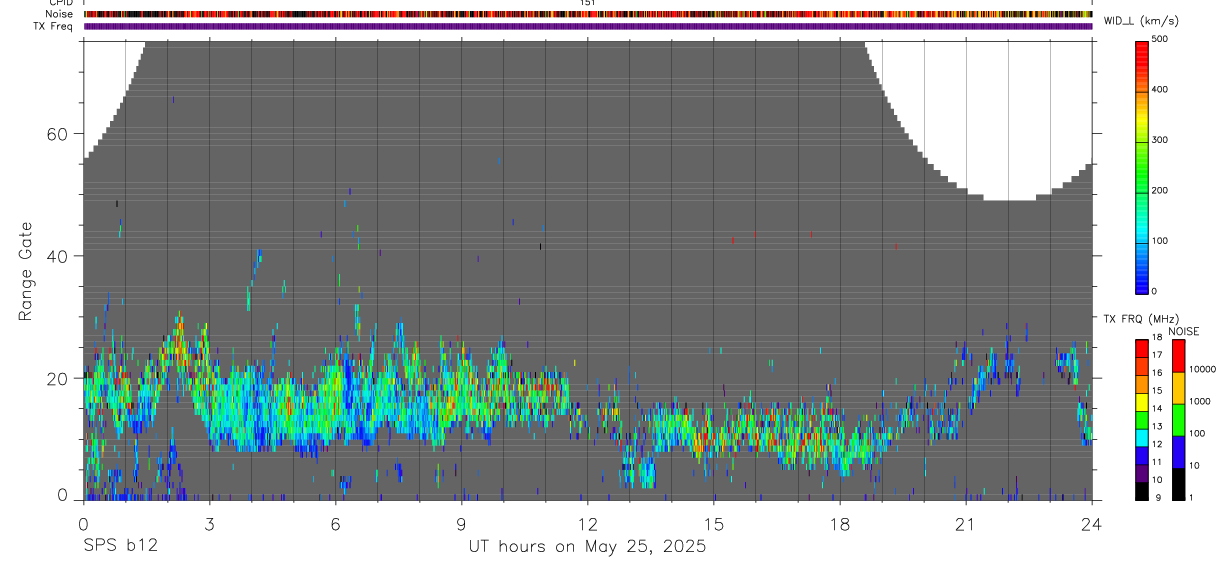Click the 10000 label on NOISE legend

click(1203, 369)
